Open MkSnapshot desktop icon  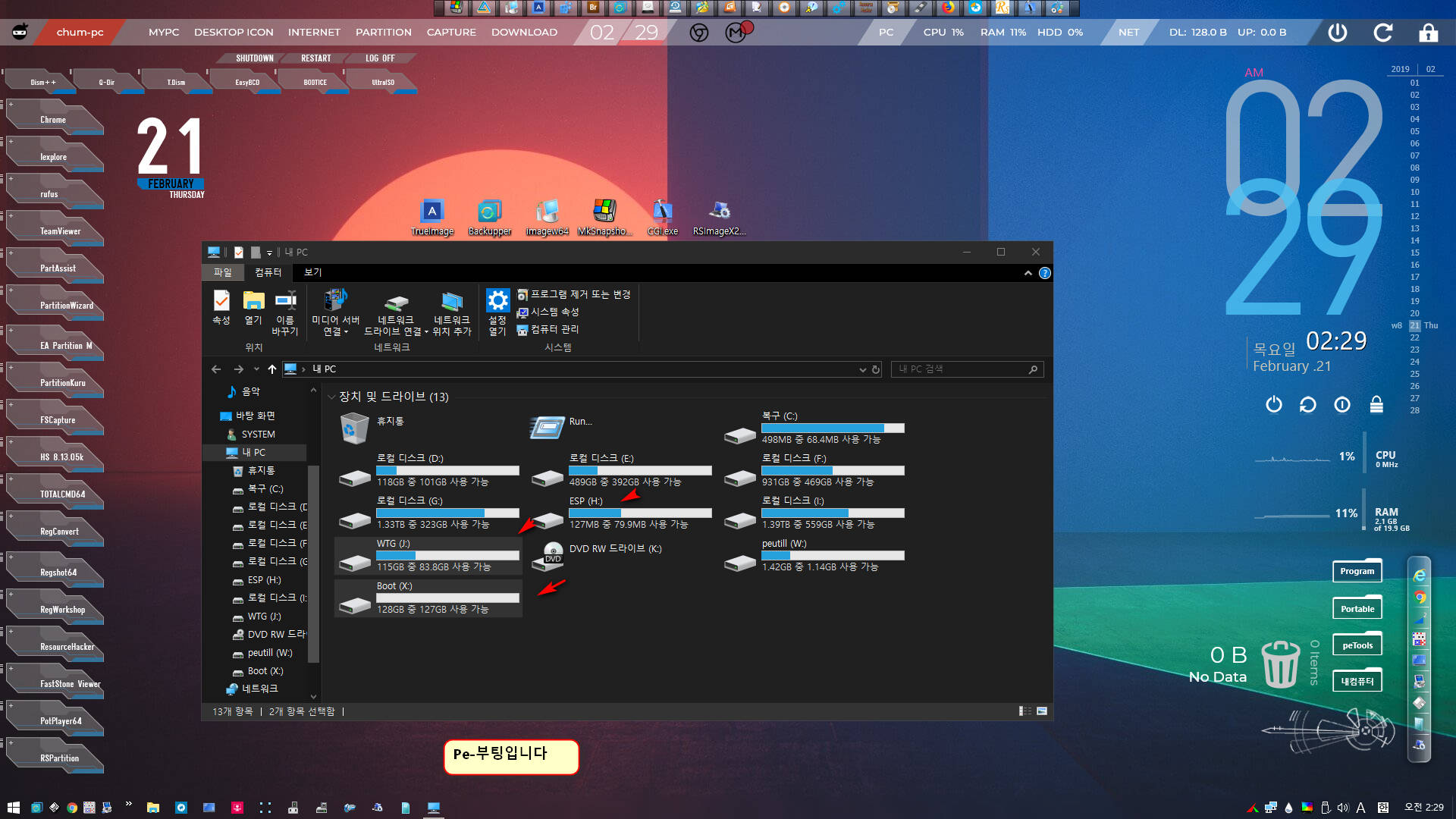click(604, 218)
